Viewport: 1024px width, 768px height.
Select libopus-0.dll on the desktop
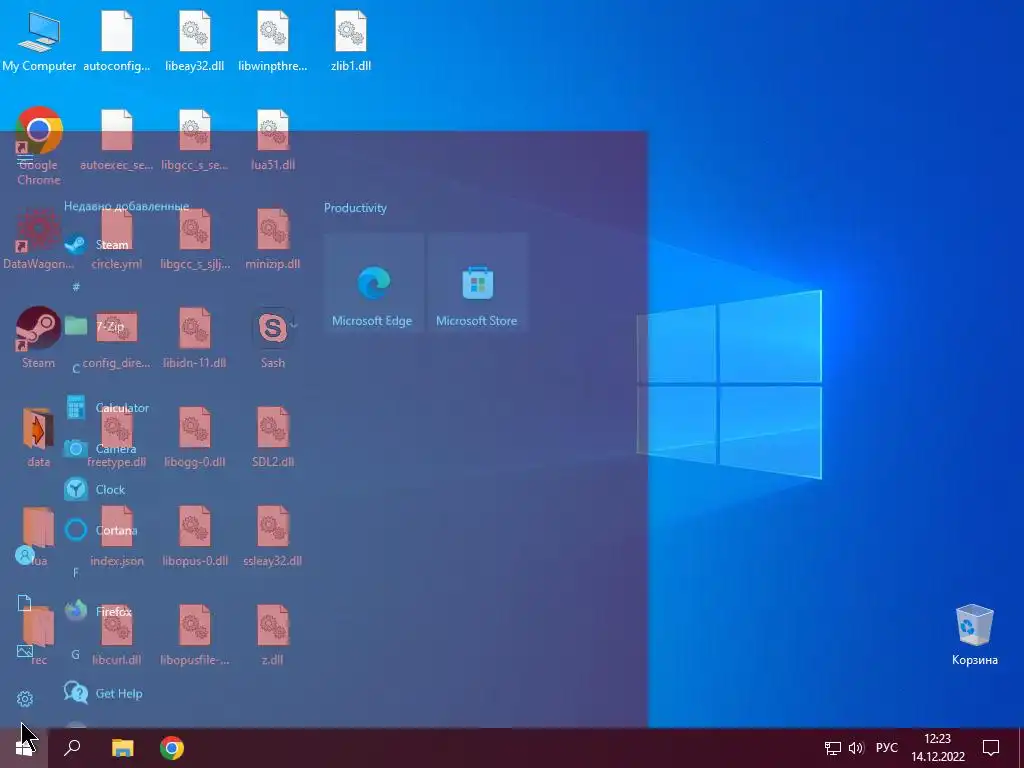(195, 536)
